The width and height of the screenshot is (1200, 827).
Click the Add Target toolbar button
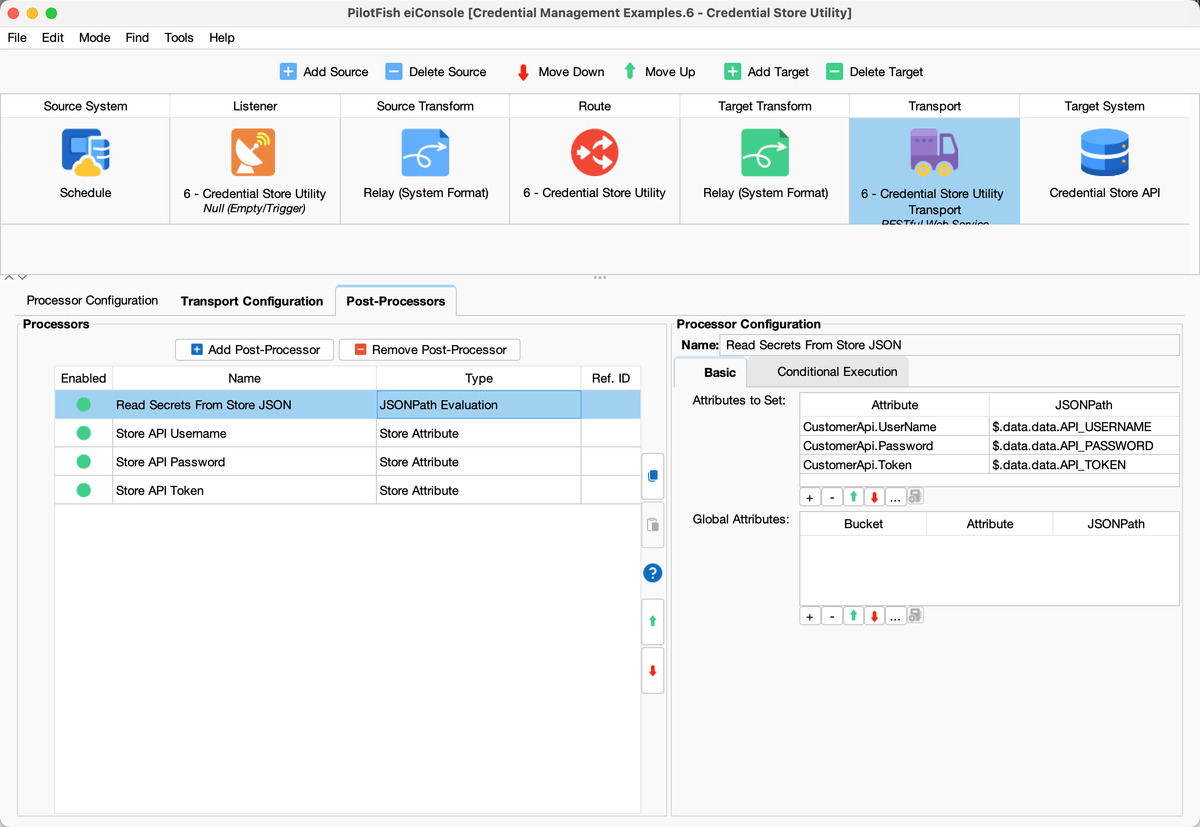[x=766, y=72]
